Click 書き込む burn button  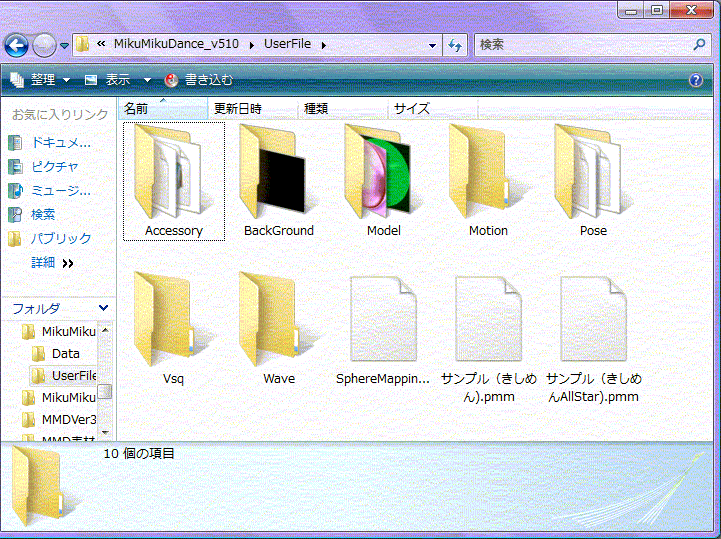pos(200,80)
